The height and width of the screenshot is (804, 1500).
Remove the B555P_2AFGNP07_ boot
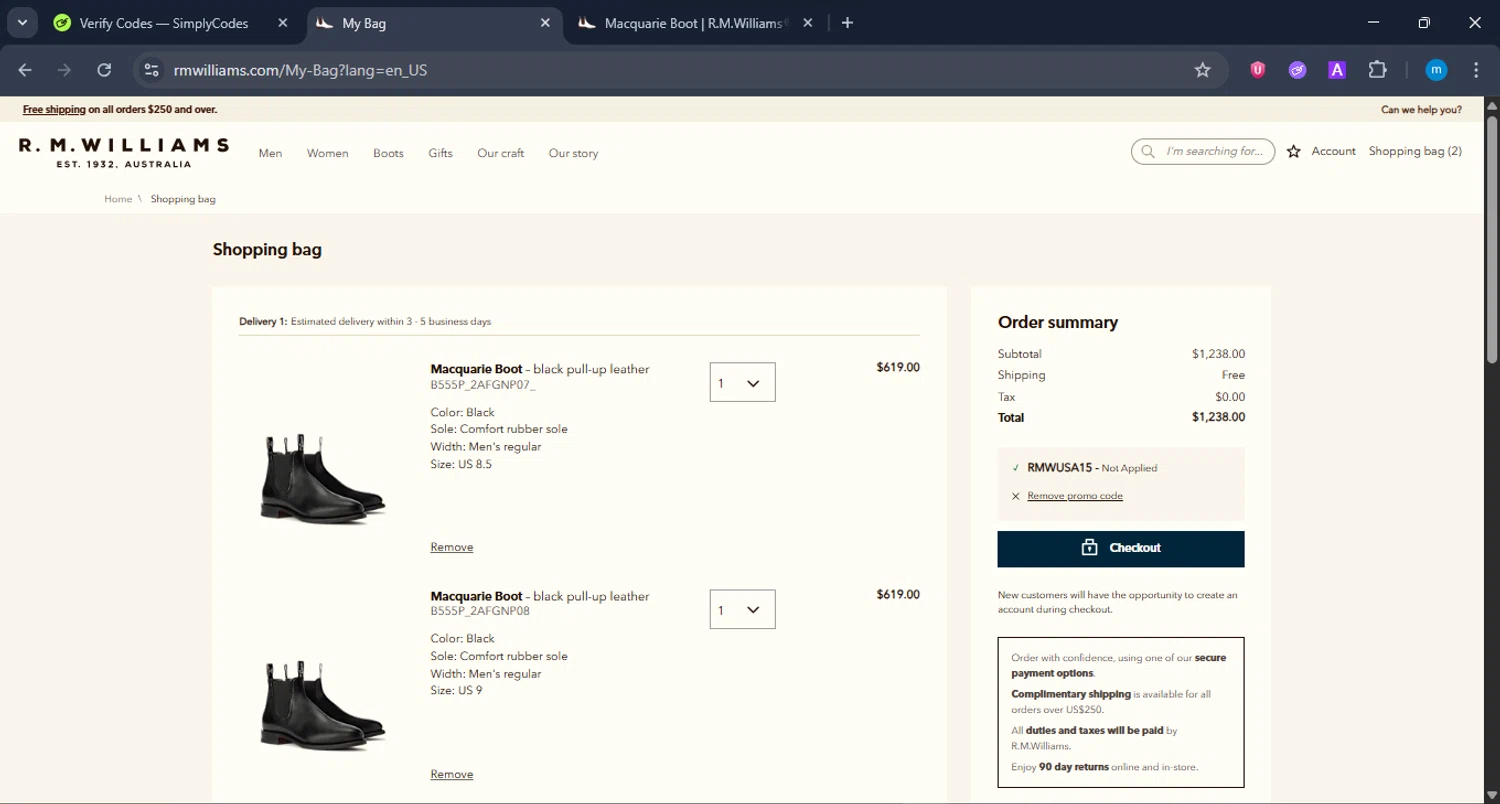(452, 547)
